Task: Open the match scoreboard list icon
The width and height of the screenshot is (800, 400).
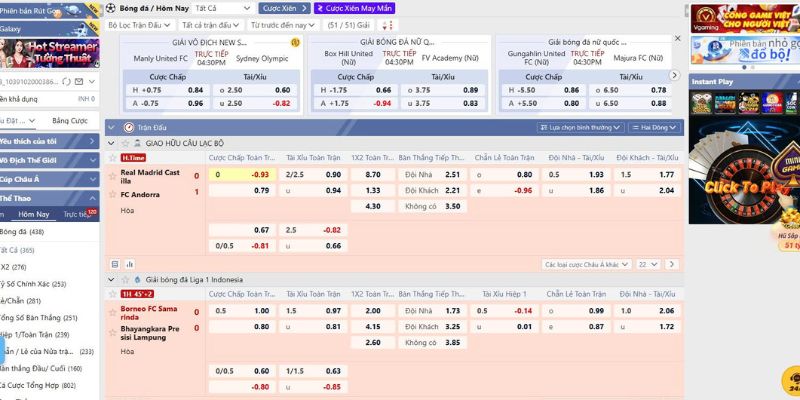Action: click(x=115, y=264)
